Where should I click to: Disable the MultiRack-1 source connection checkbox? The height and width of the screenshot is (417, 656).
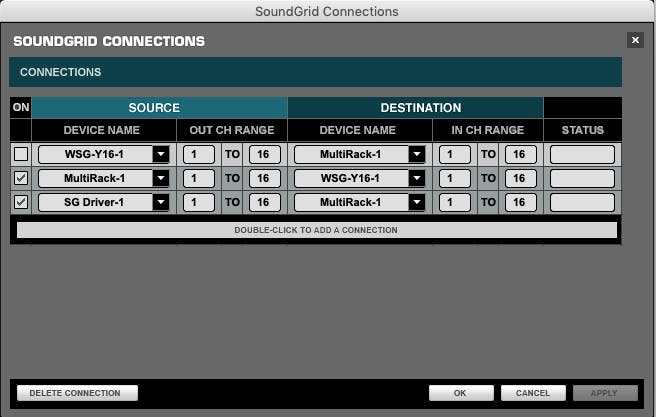point(21,178)
